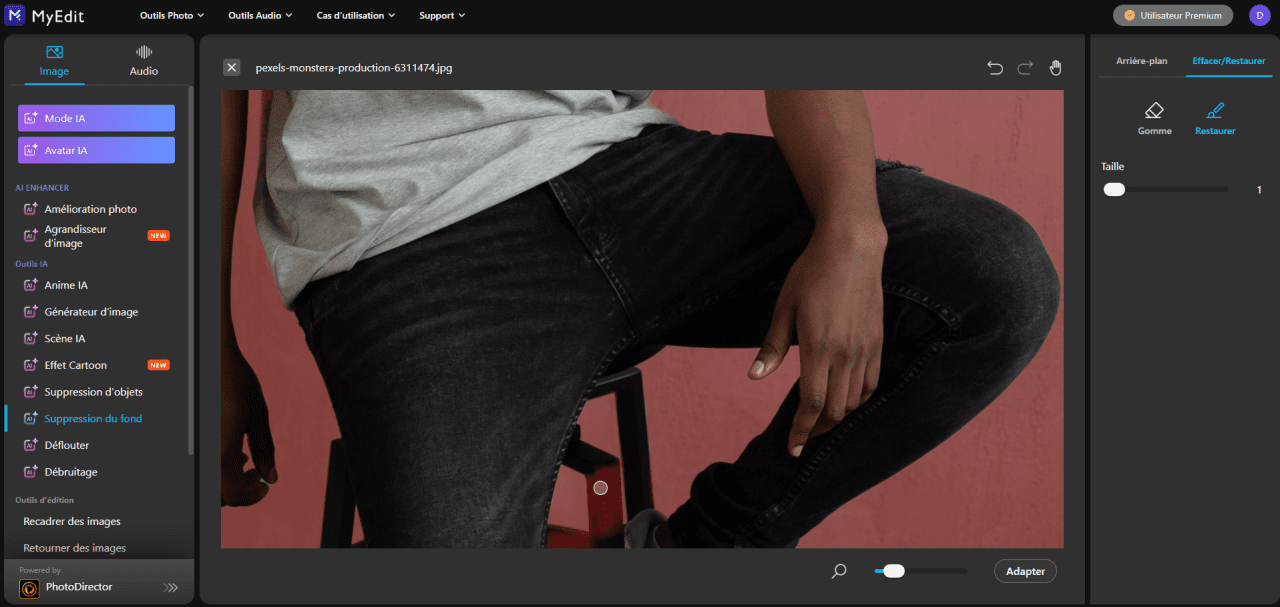Click the Suppression d'objets AI icon
This screenshot has height=607, width=1280.
[x=31, y=392]
